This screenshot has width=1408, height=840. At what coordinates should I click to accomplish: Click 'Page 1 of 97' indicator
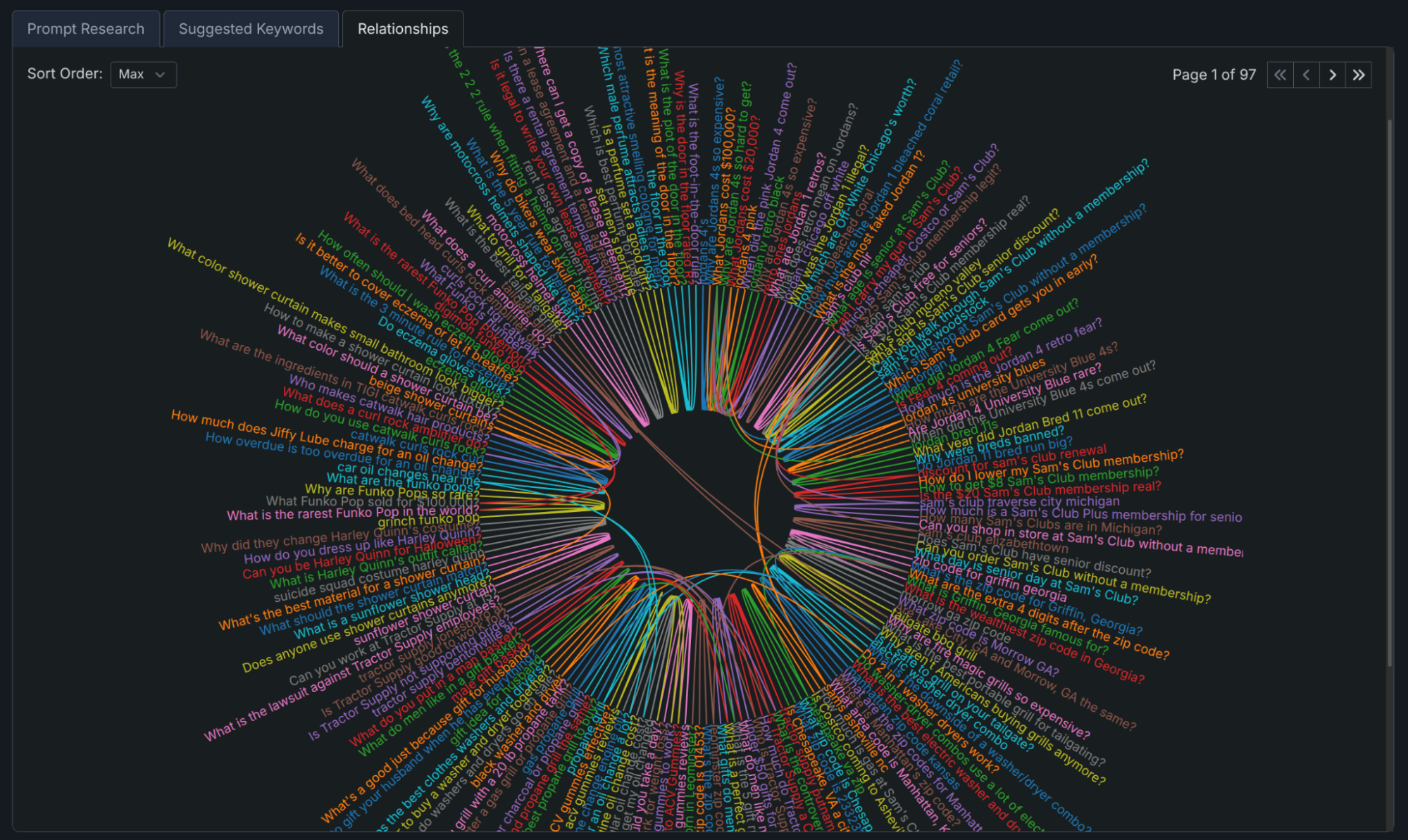(1214, 75)
